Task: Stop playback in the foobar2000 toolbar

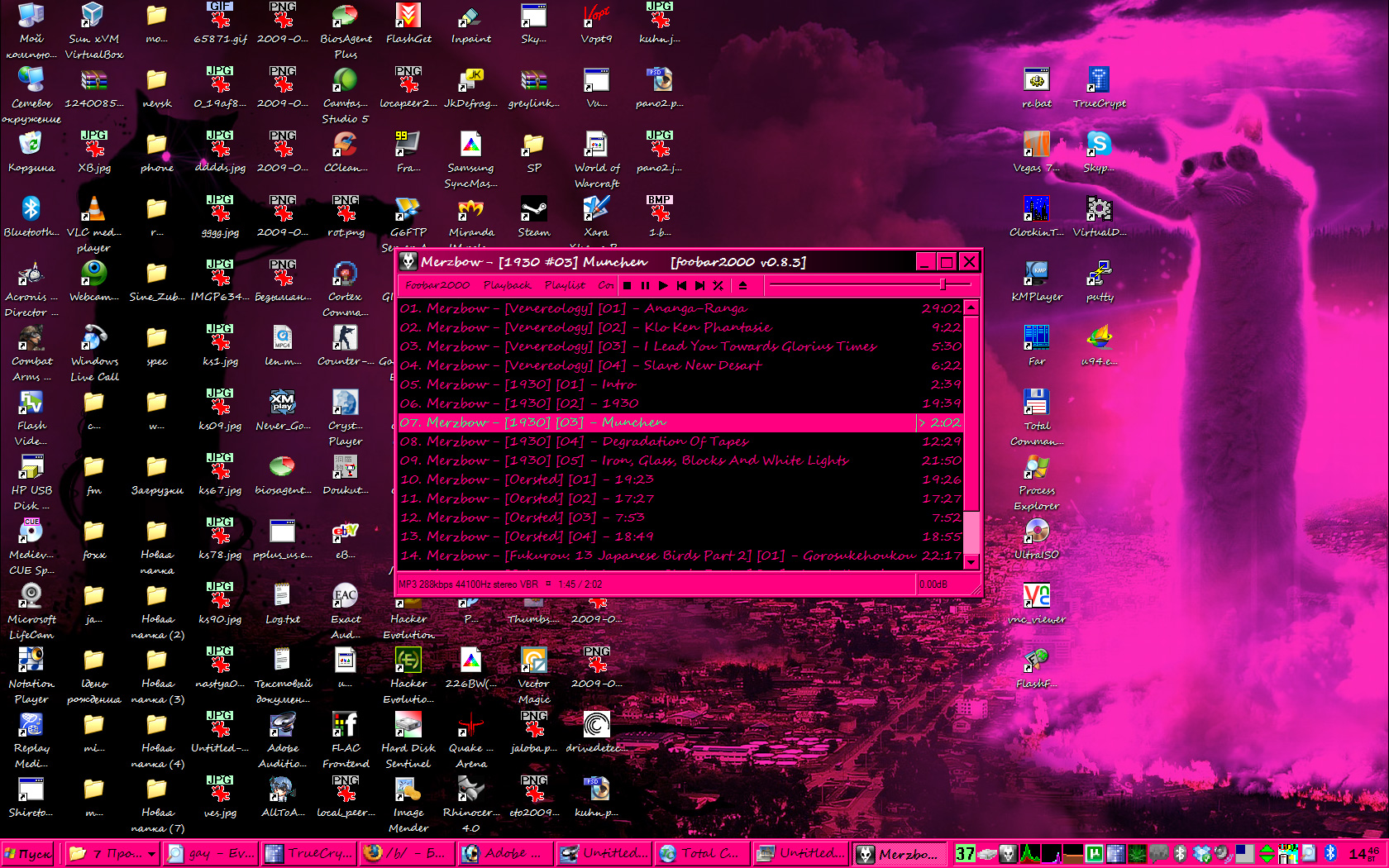Action: 627,285
